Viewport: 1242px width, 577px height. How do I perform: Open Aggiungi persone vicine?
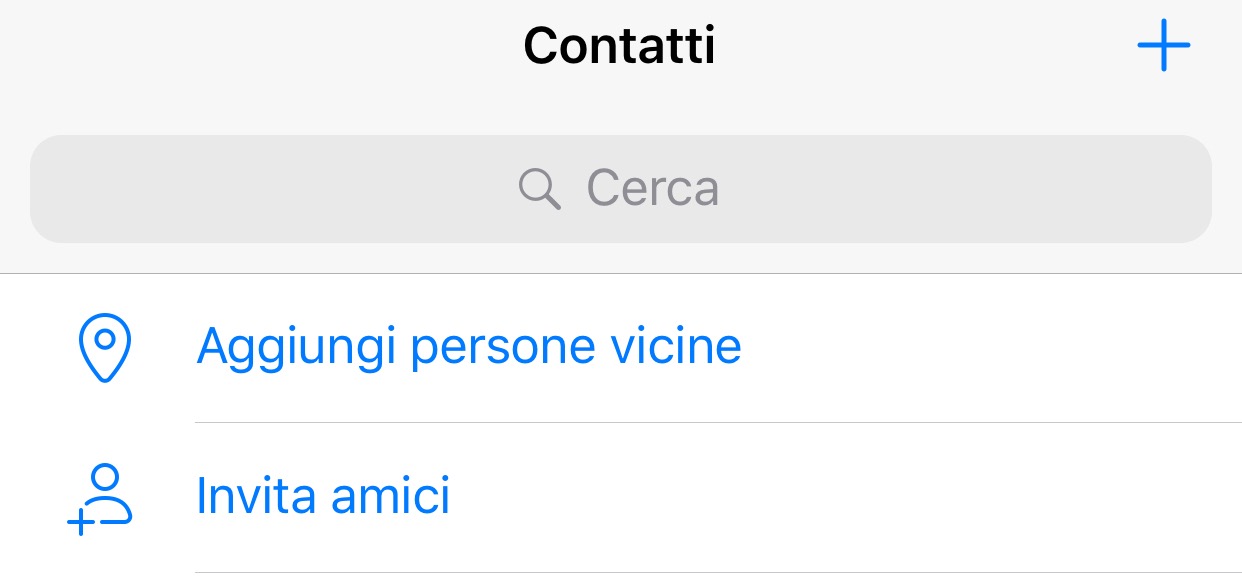(468, 347)
